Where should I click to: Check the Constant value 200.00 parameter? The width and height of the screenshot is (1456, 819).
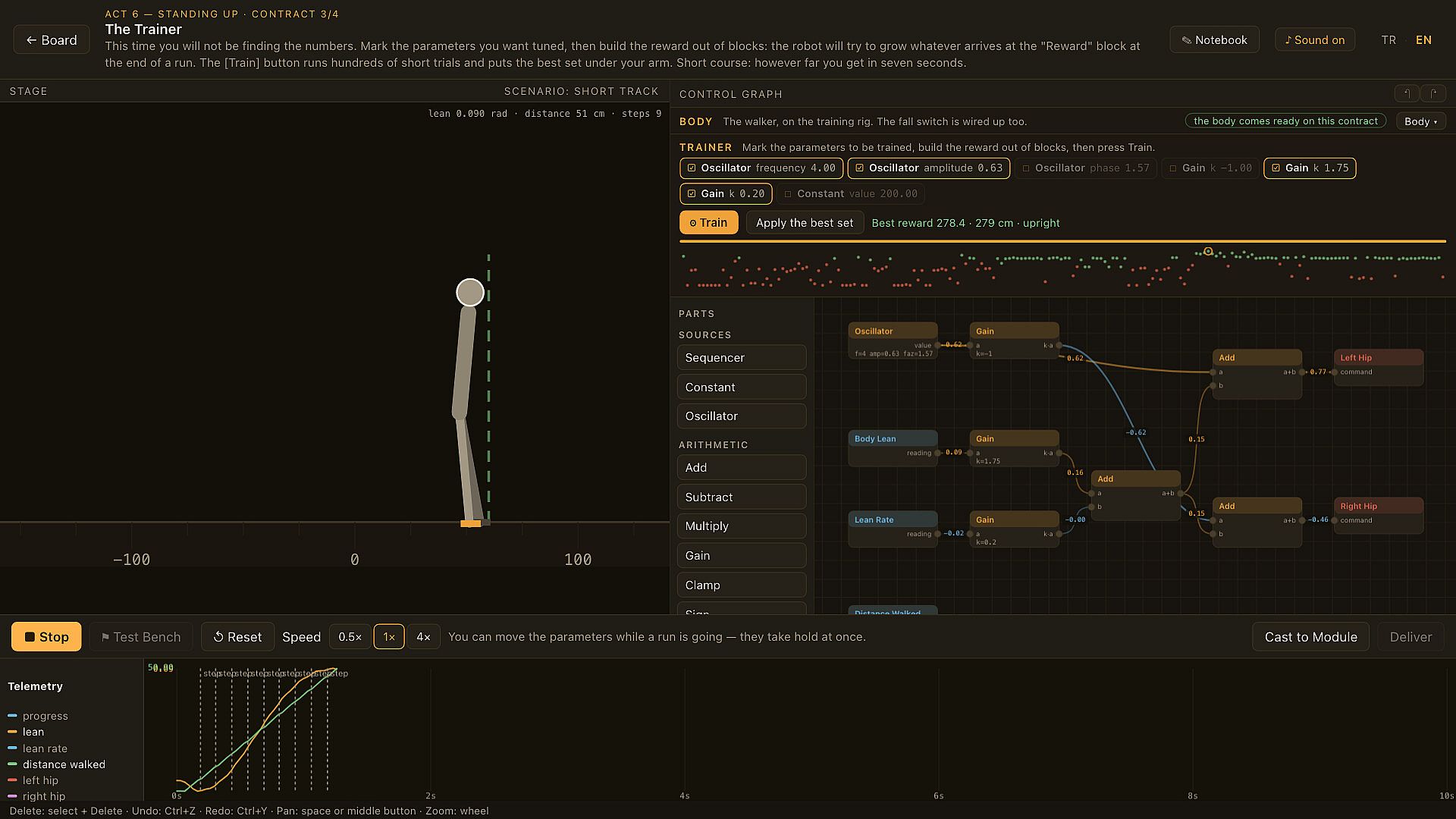[x=850, y=194]
